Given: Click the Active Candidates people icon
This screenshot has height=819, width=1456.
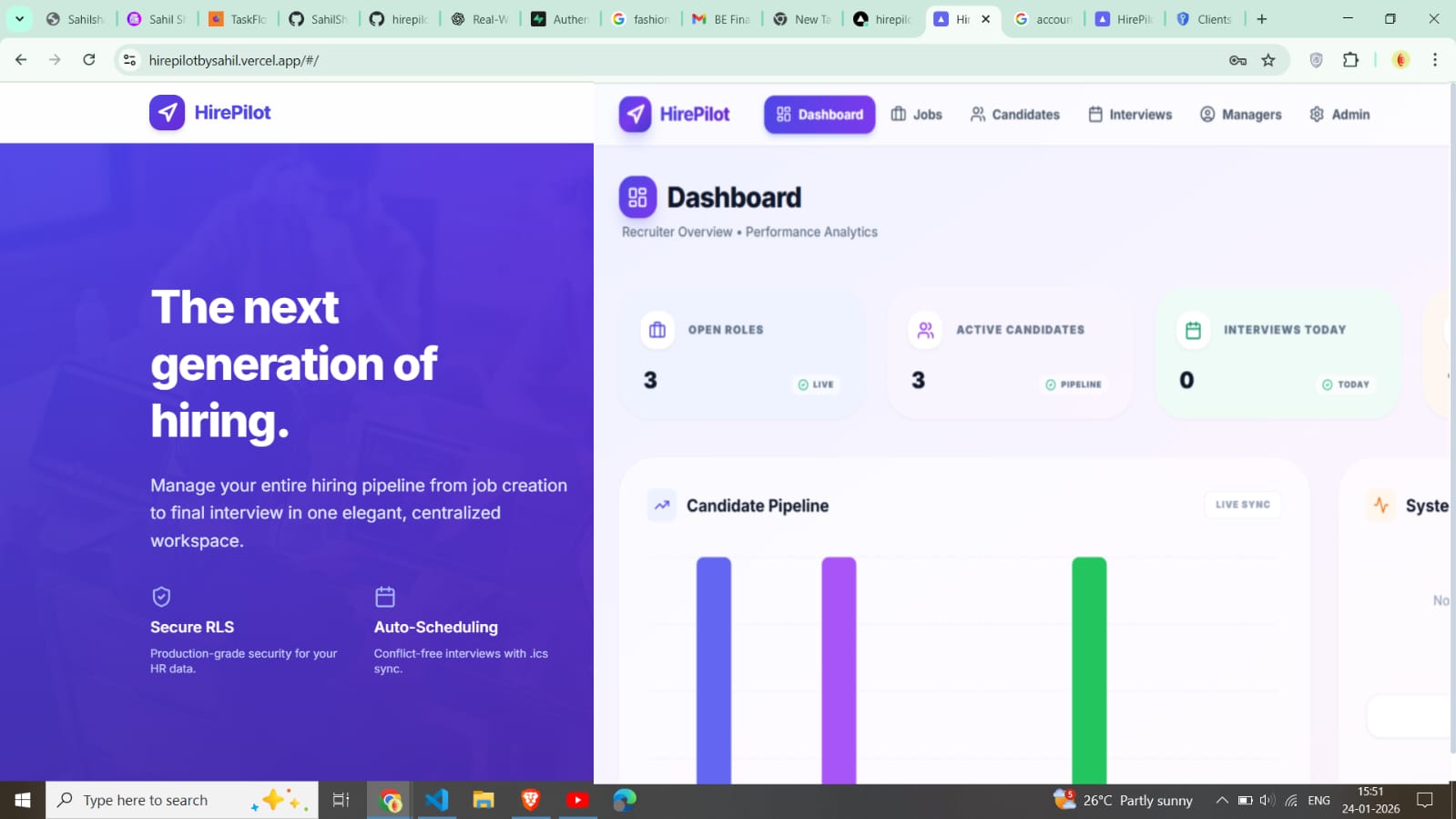Looking at the screenshot, I should pos(925,330).
